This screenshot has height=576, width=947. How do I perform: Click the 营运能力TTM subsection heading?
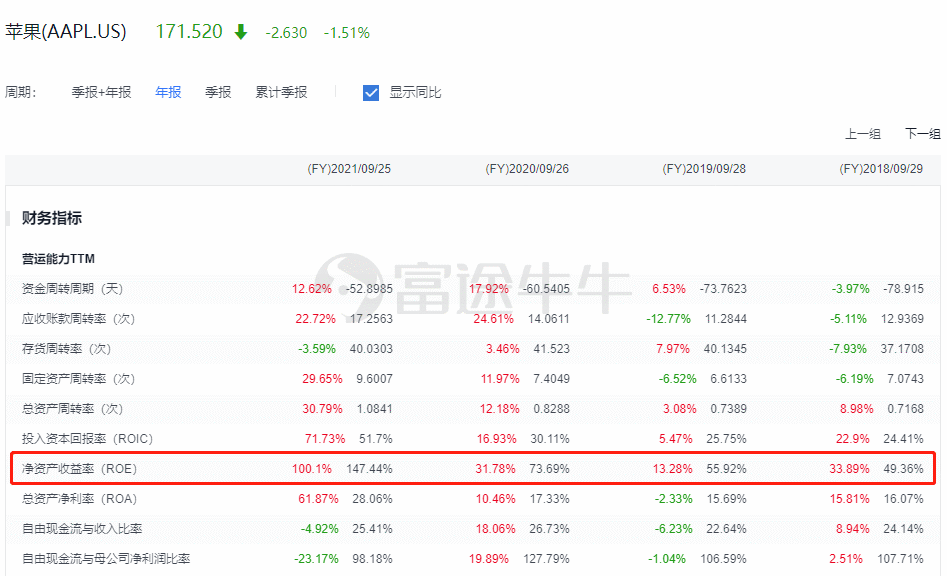point(59,259)
